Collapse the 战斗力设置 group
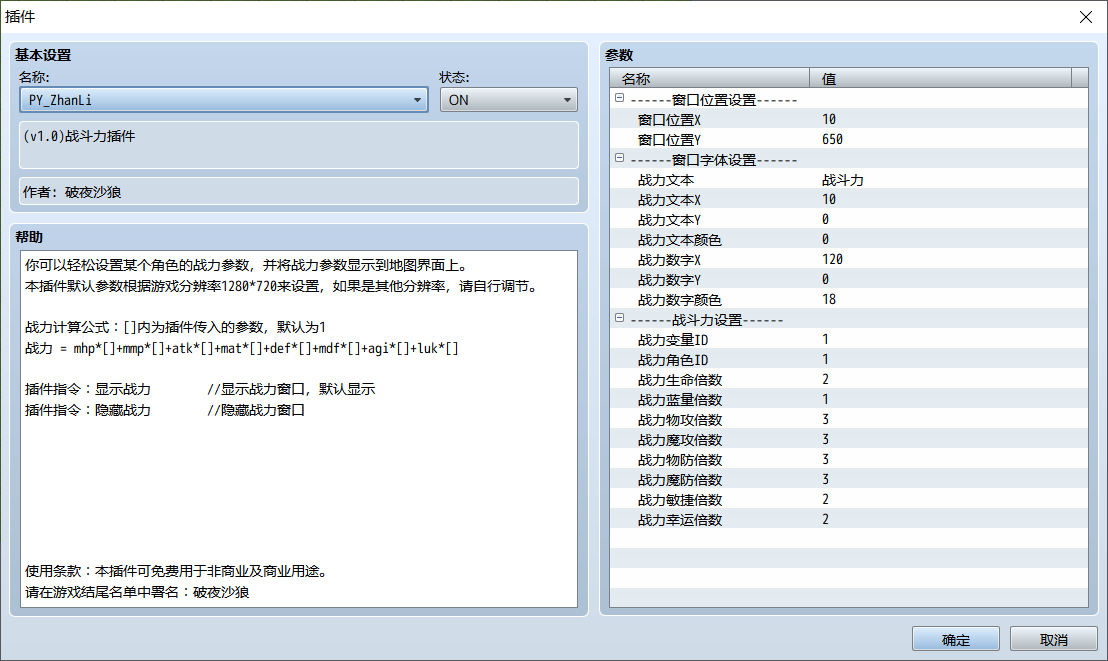Image resolution: width=1108 pixels, height=661 pixels. pos(620,318)
